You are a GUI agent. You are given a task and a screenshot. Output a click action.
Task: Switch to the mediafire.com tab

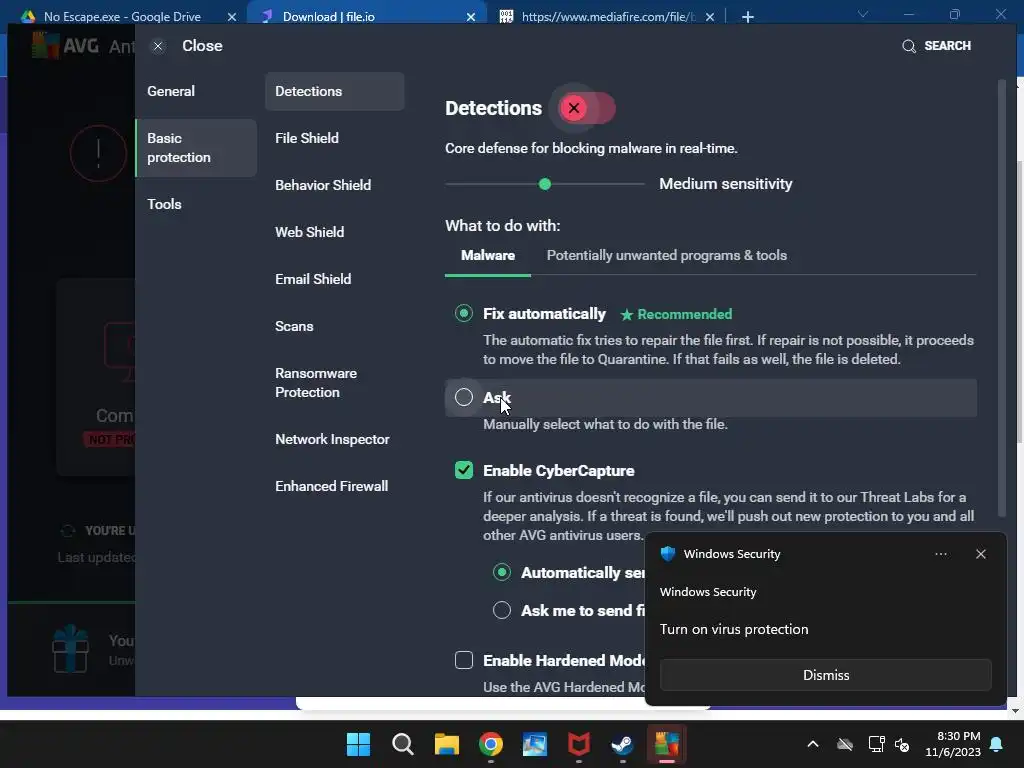(608, 17)
